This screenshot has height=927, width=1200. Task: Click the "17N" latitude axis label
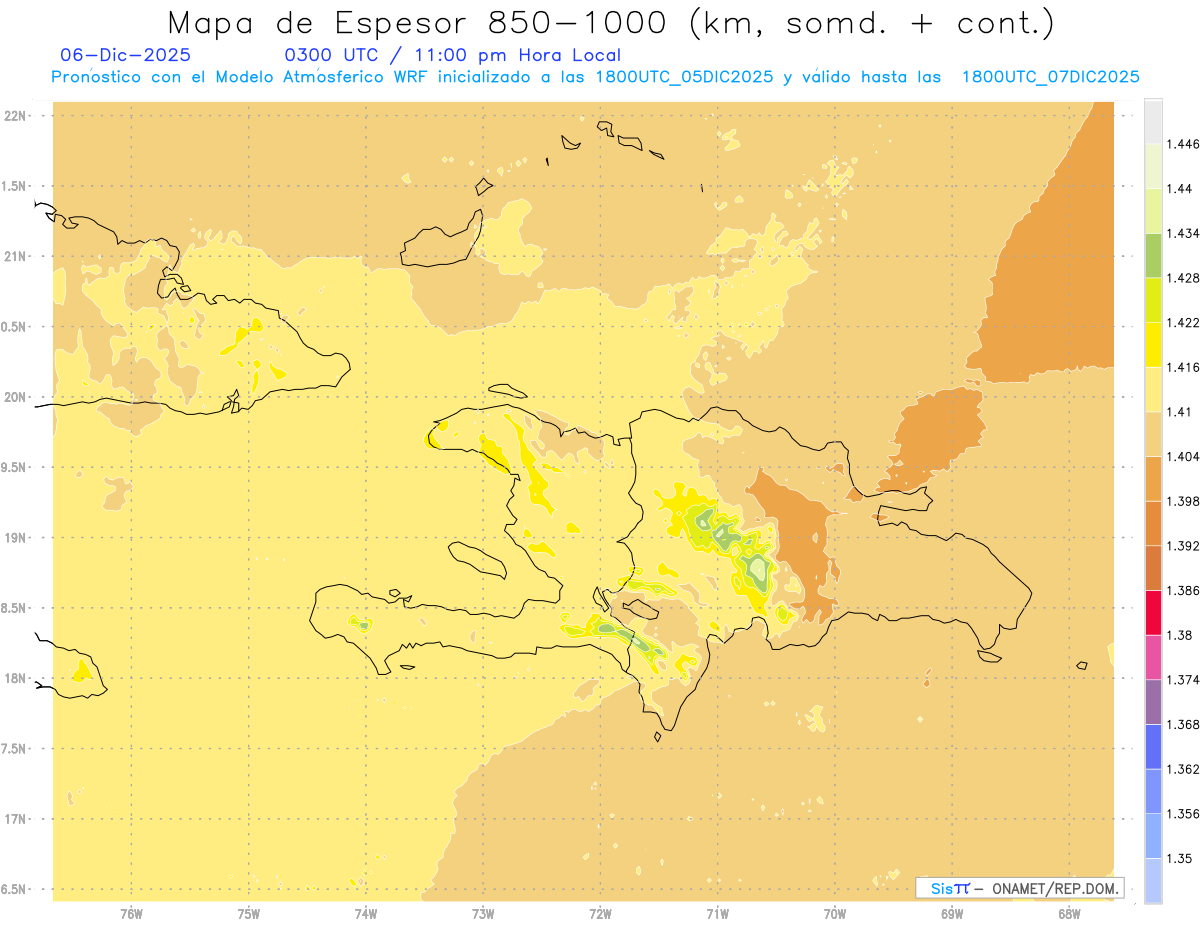pos(16,819)
